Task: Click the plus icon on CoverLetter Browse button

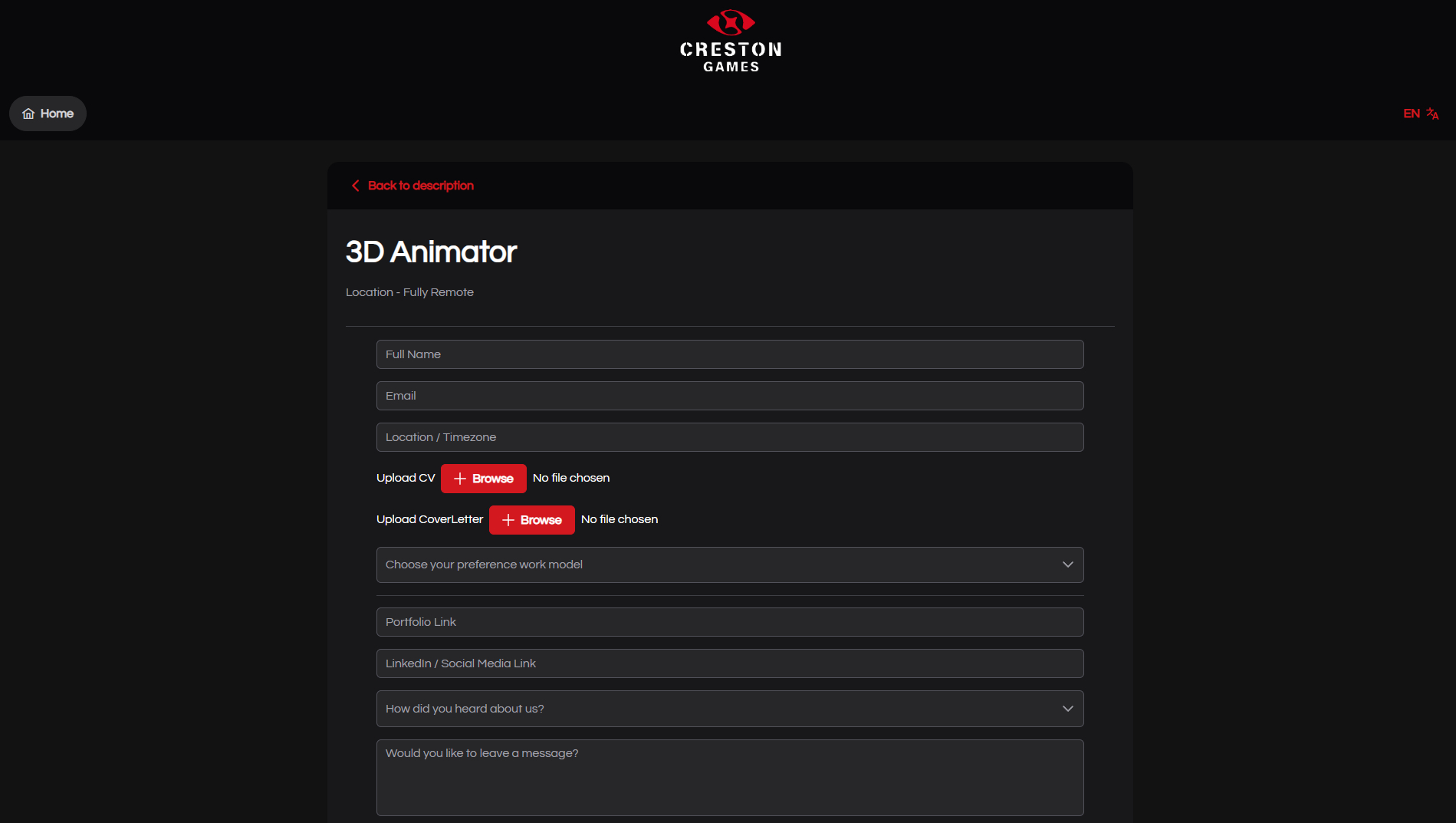Action: coord(508,520)
